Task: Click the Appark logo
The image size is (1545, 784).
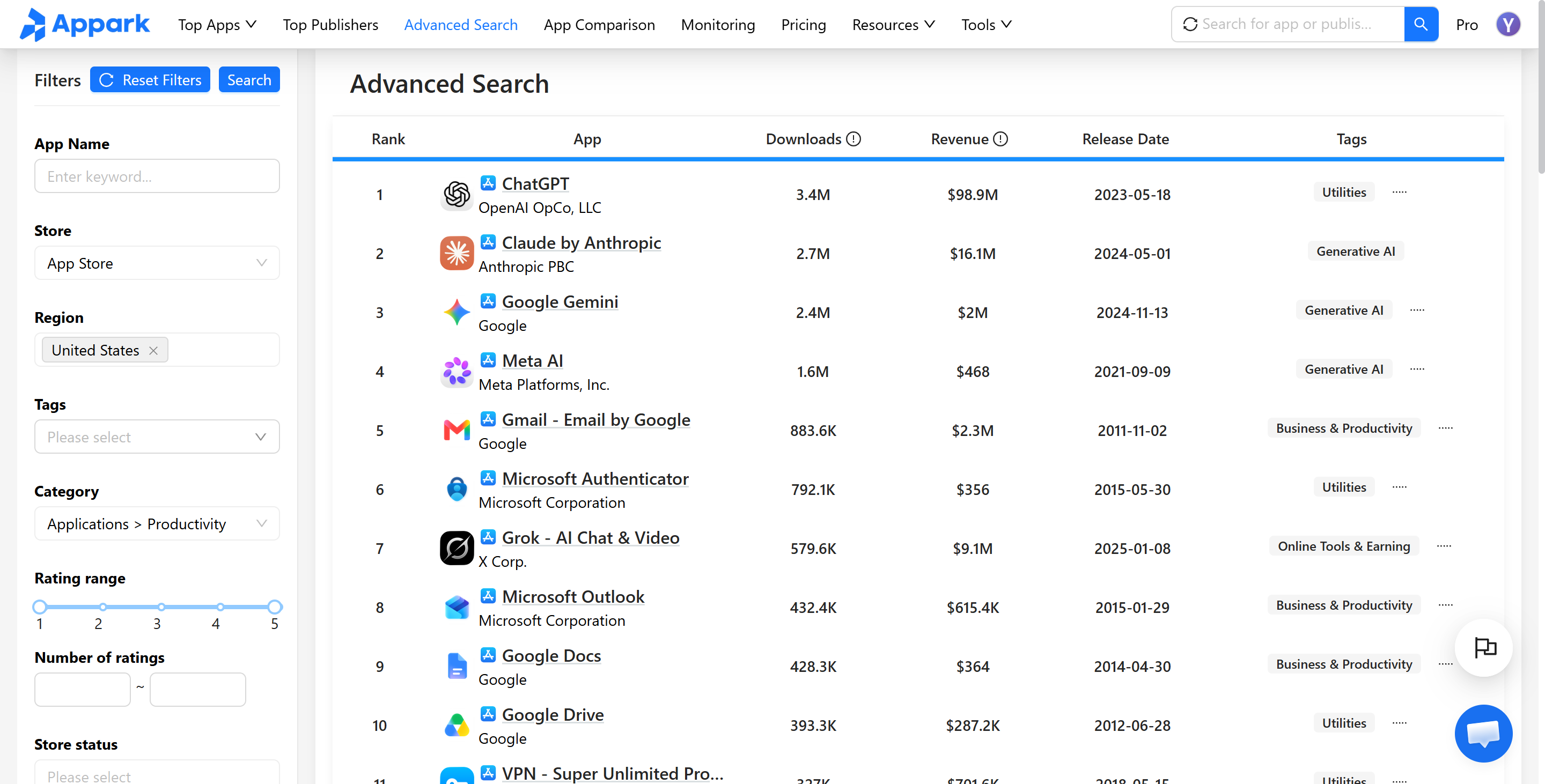Action: click(x=85, y=25)
